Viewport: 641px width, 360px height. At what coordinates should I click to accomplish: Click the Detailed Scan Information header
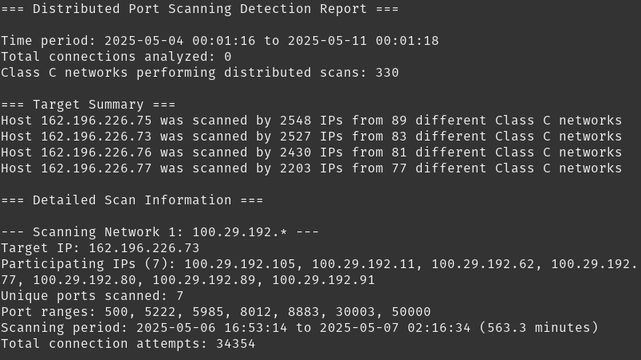[132, 200]
